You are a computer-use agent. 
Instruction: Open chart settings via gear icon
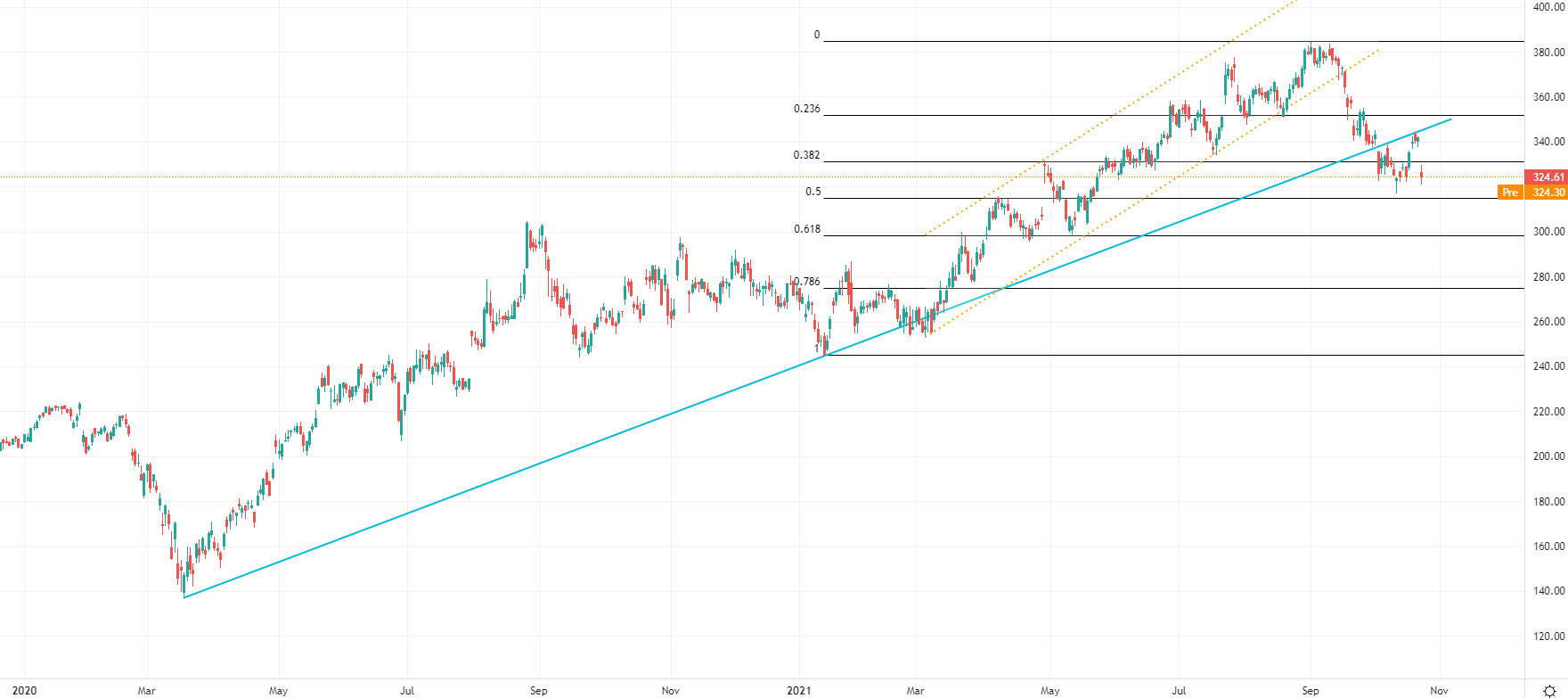(x=1548, y=691)
